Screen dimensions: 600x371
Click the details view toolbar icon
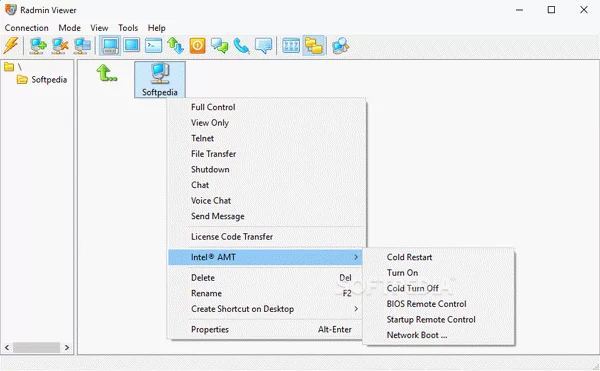pyautogui.click(x=291, y=46)
